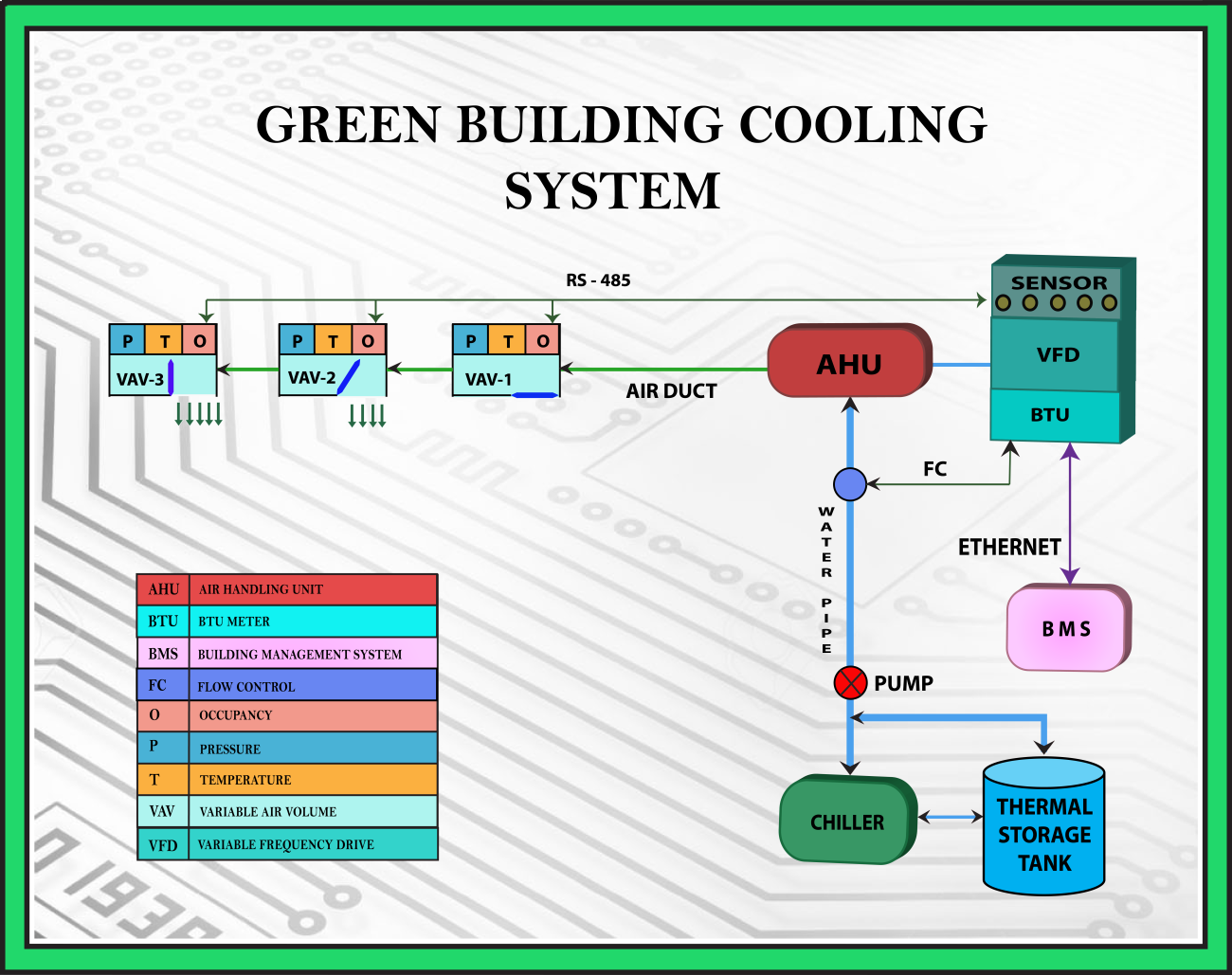Click the Variable Air Volume legend row
The width and height of the screenshot is (1232, 975).
pyautogui.click(x=287, y=812)
